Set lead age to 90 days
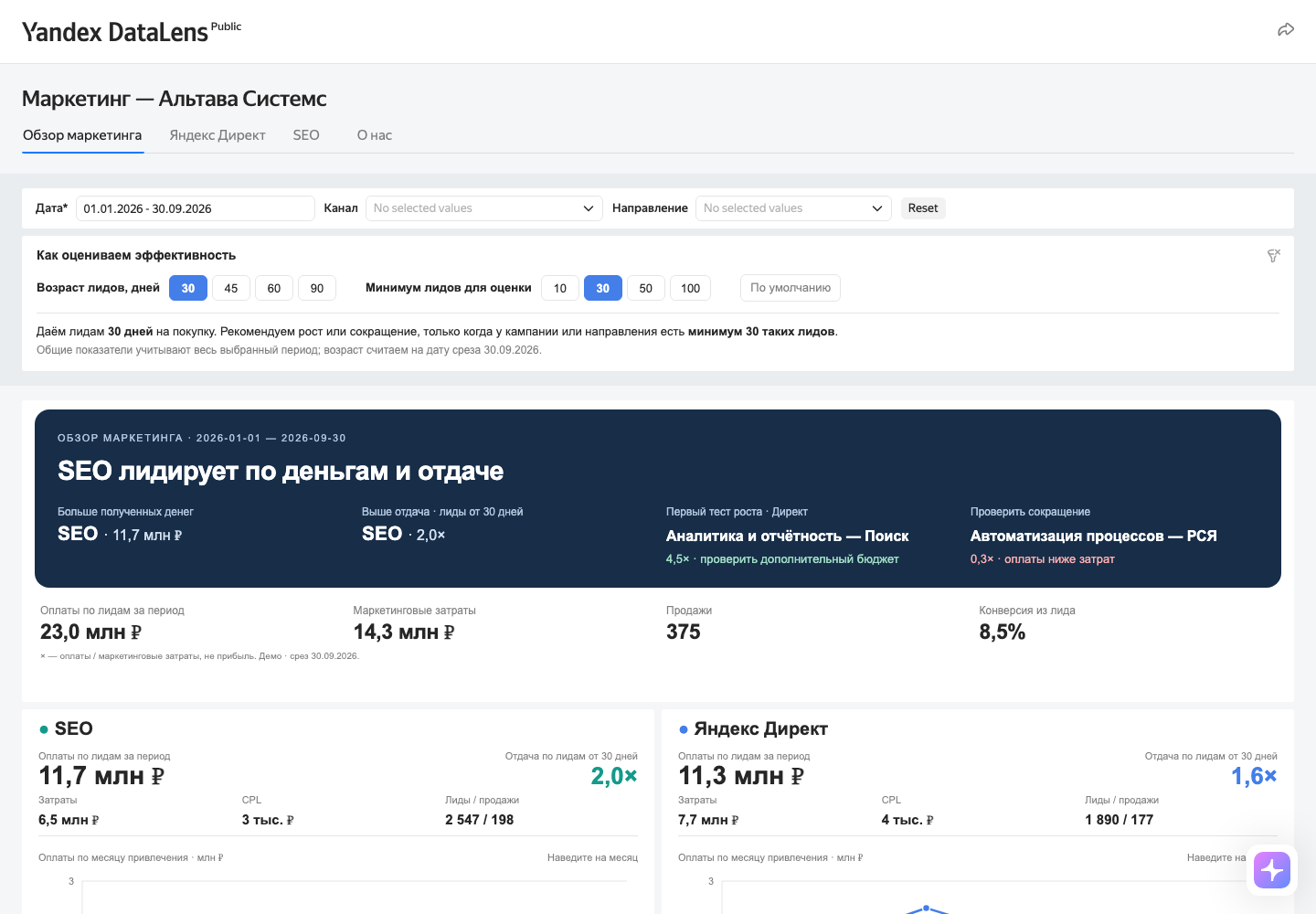 317,288
